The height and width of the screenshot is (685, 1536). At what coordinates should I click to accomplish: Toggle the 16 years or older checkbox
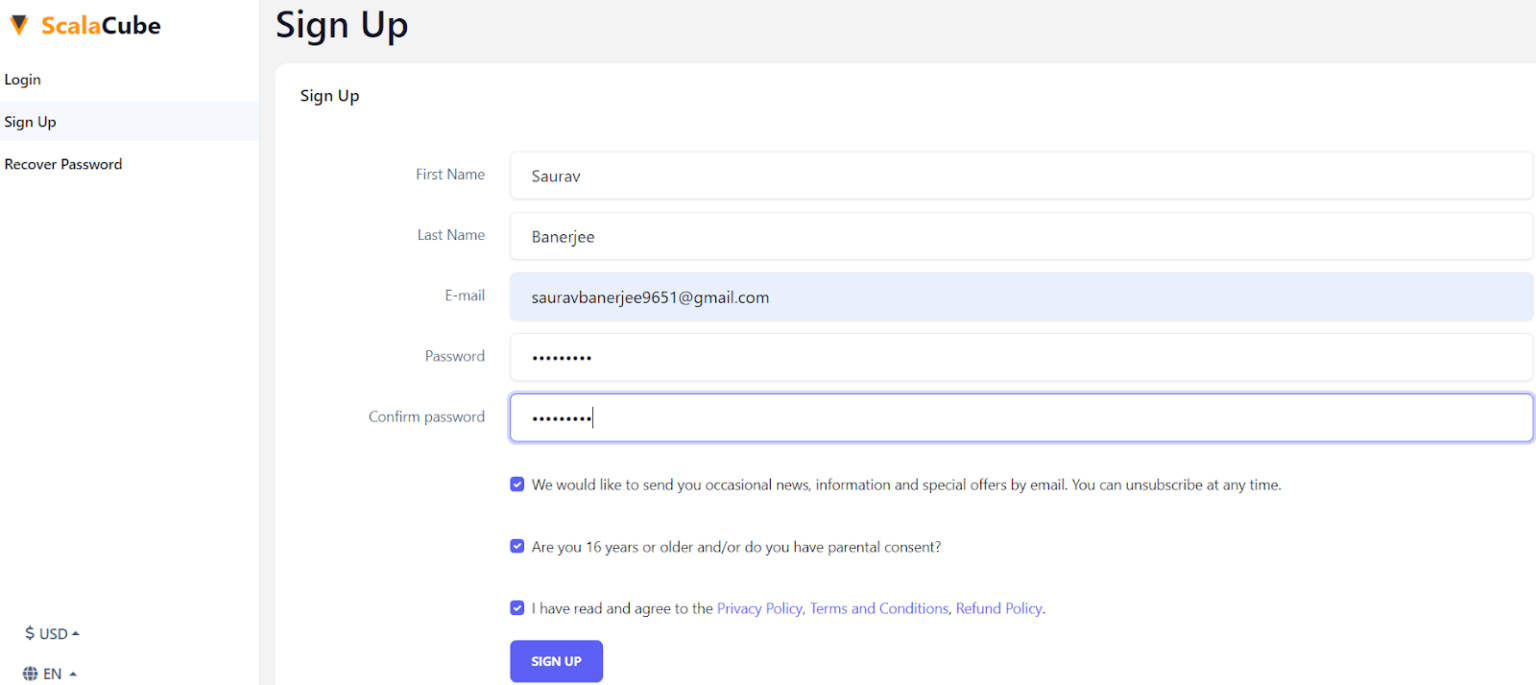point(517,546)
